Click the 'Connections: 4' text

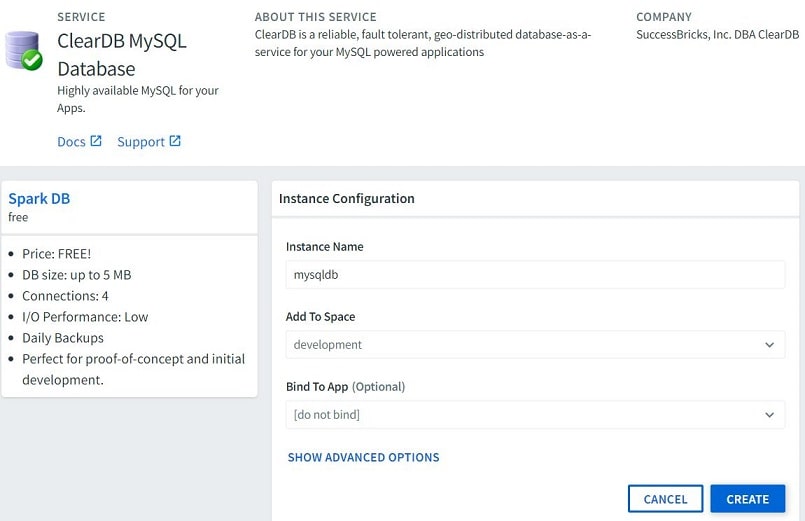(65, 296)
